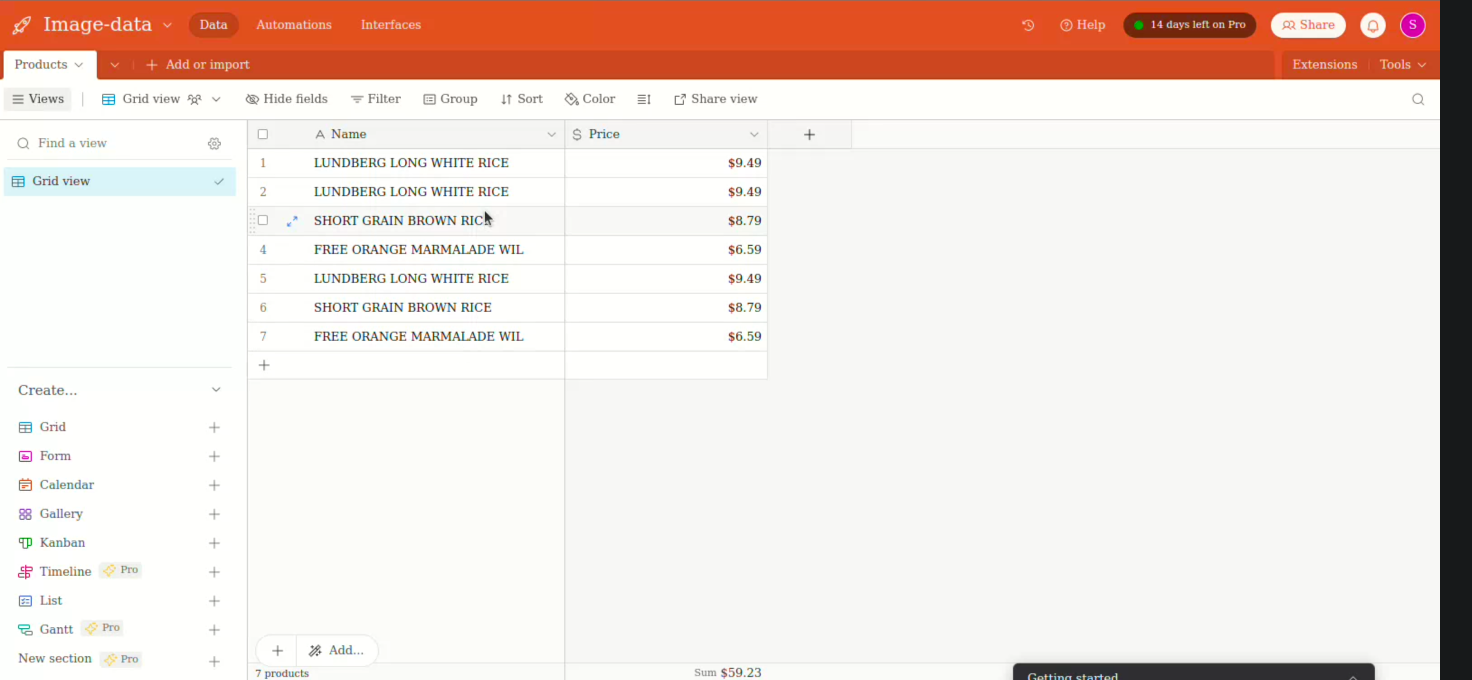Toggle the select all rows checkbox
This screenshot has width=1472, height=680.
coord(263,134)
